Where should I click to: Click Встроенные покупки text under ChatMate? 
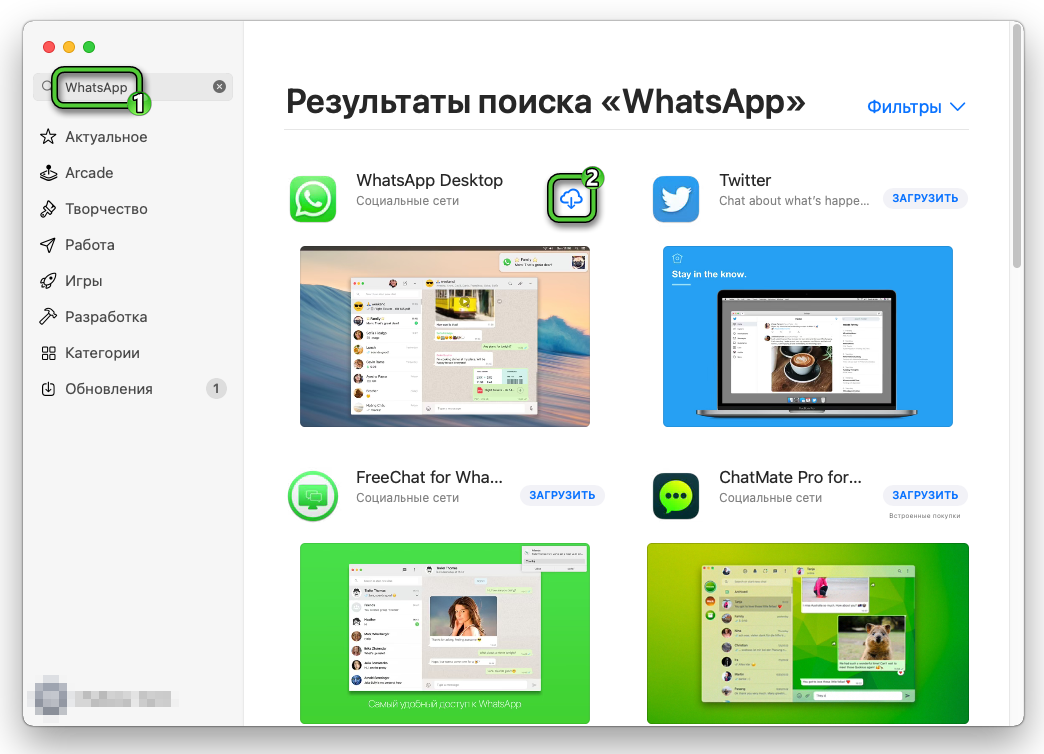pyautogui.click(x=924, y=516)
